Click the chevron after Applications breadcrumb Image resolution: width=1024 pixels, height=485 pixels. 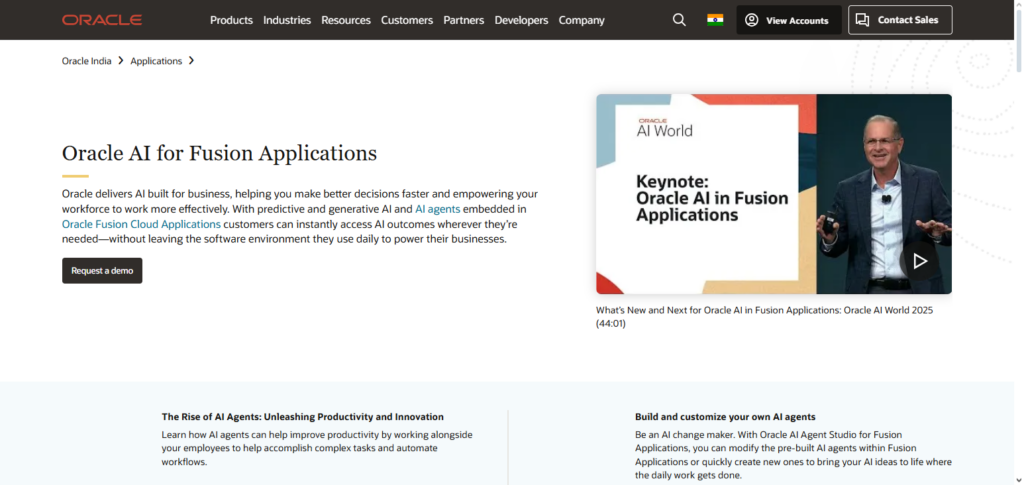tap(191, 61)
